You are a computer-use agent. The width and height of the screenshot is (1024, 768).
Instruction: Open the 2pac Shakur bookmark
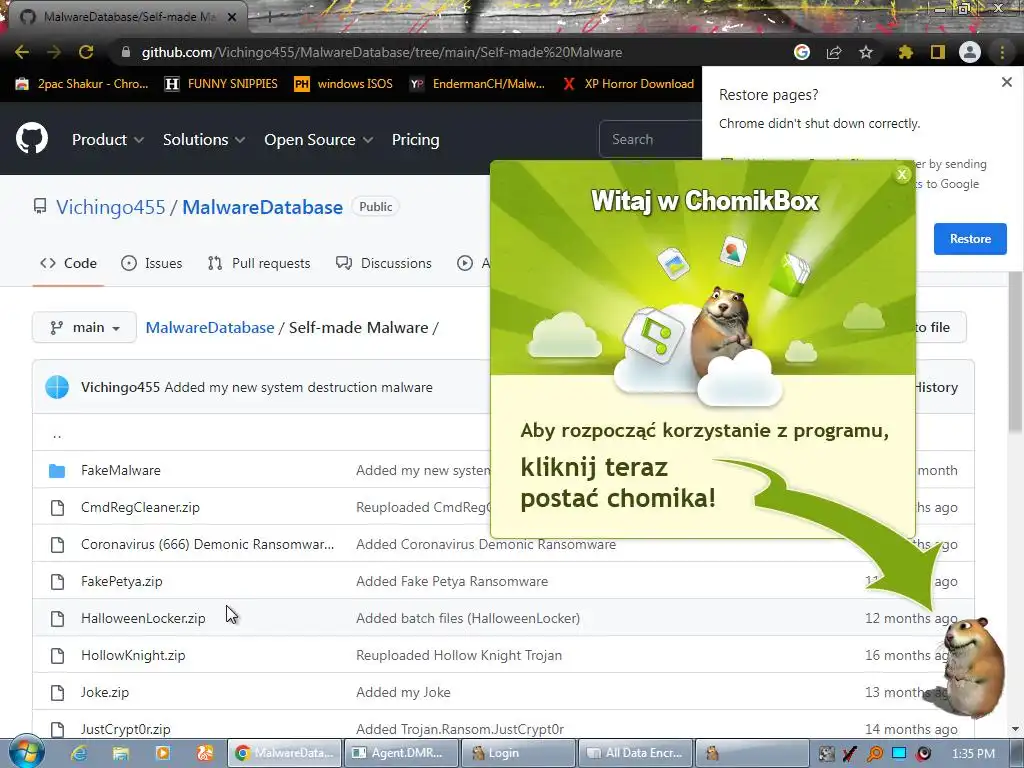(x=82, y=84)
